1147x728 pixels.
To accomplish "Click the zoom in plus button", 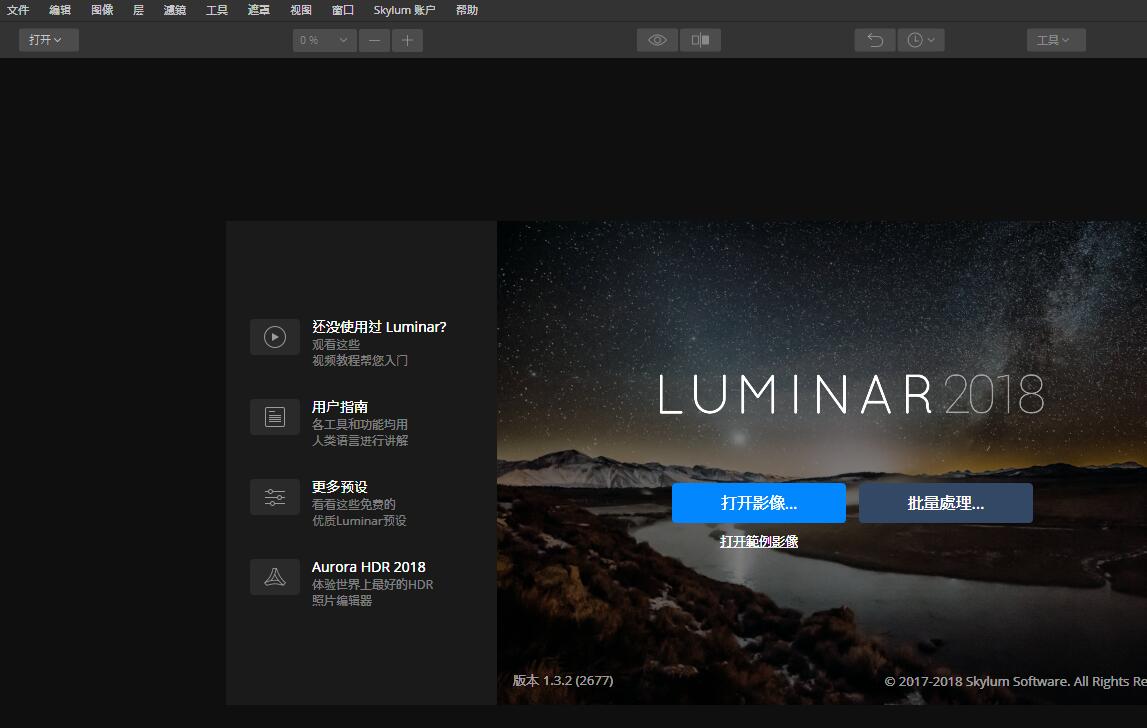I will coord(407,40).
